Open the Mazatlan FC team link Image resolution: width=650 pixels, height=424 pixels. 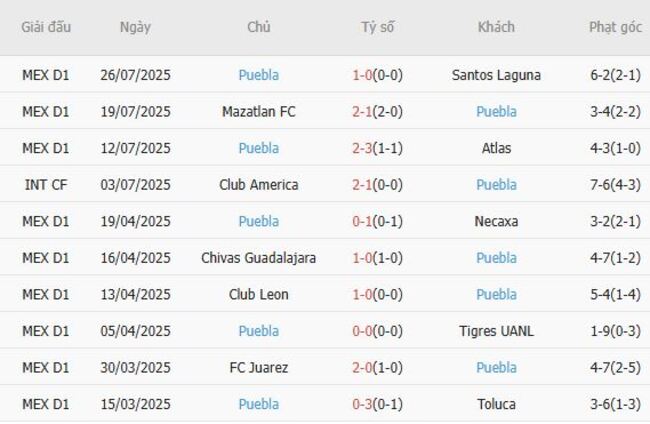(259, 112)
